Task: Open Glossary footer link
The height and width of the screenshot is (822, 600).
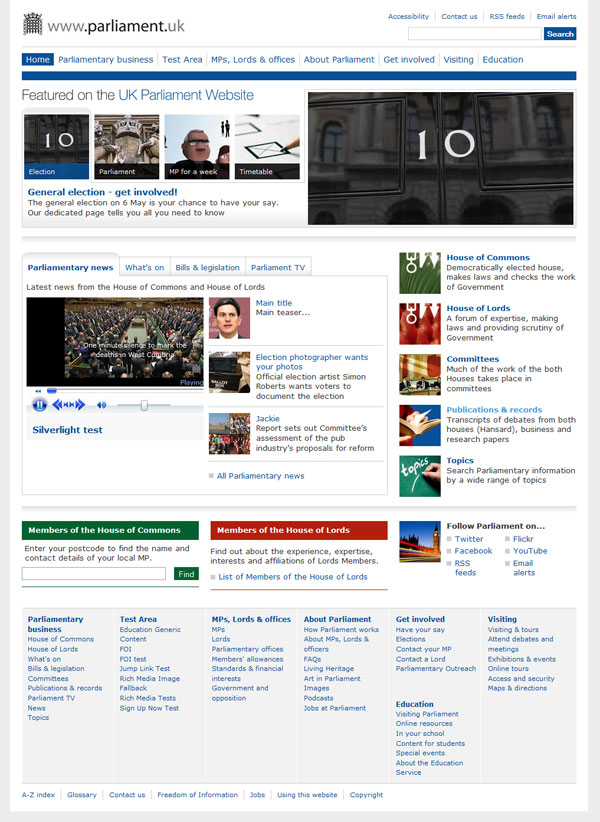Action: pos(82,795)
